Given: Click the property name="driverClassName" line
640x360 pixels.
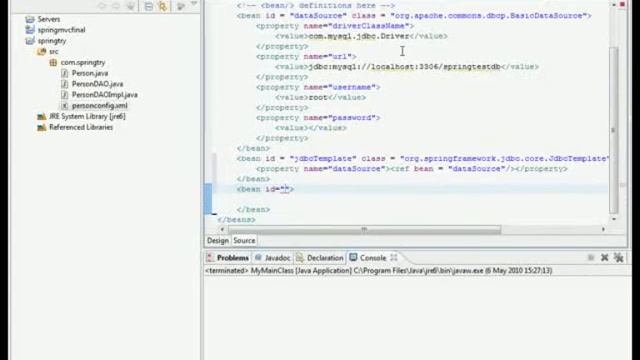Looking at the screenshot, I should (335, 26).
